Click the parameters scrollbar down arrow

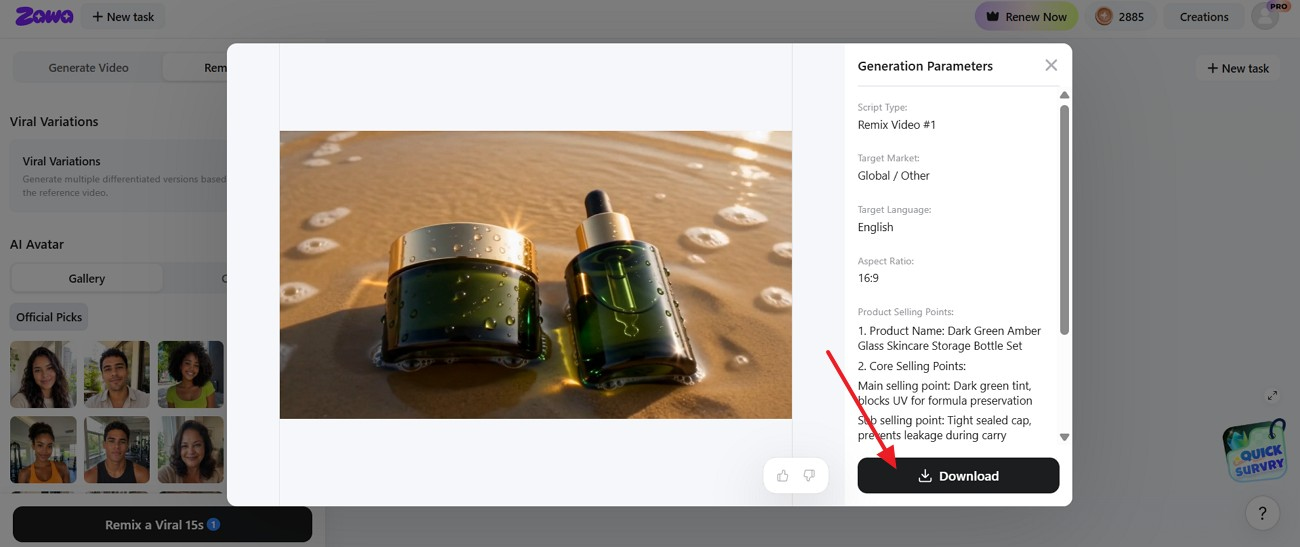coord(1064,437)
